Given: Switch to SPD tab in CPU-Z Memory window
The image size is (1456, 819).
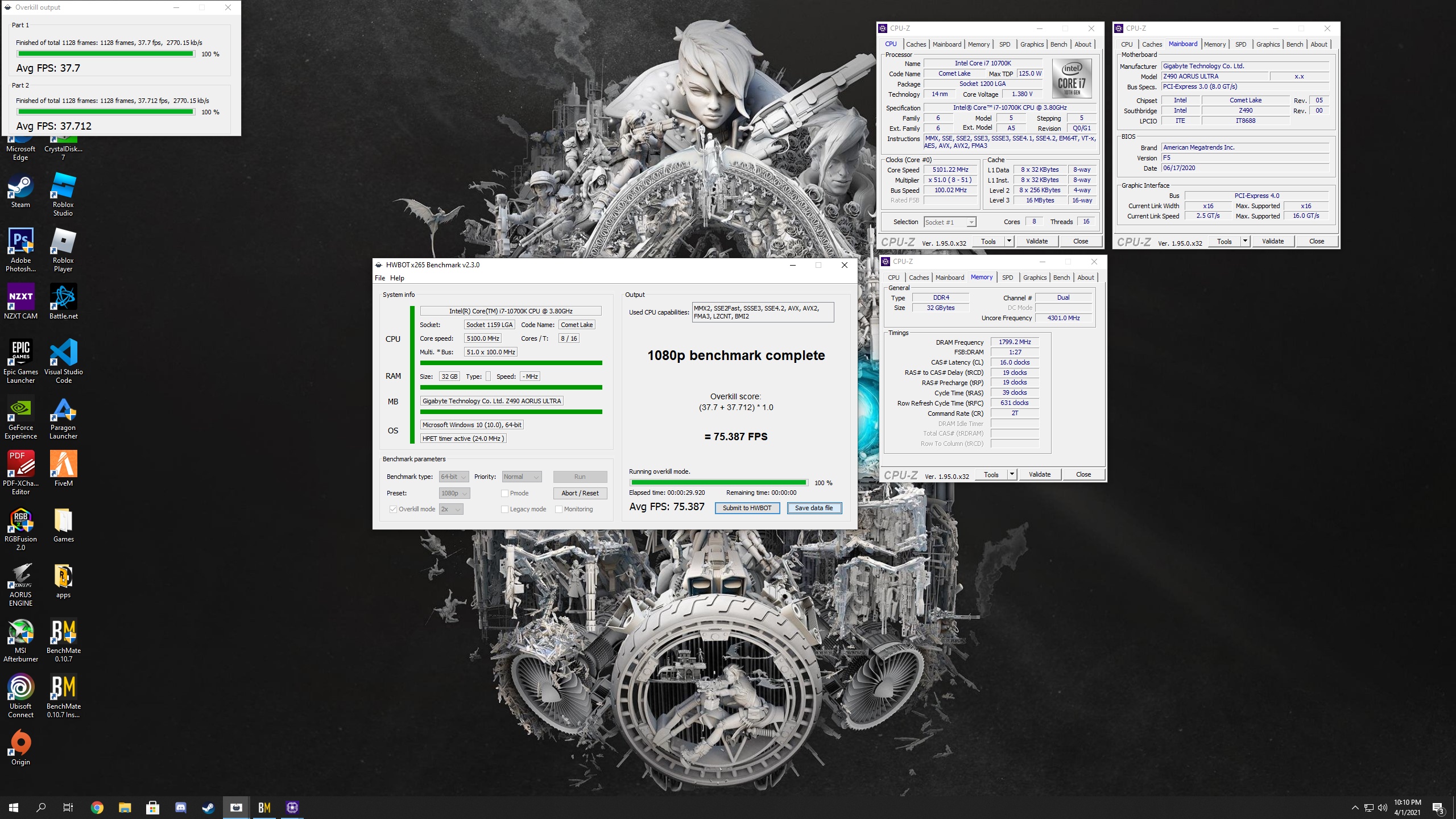Looking at the screenshot, I should click(1007, 278).
